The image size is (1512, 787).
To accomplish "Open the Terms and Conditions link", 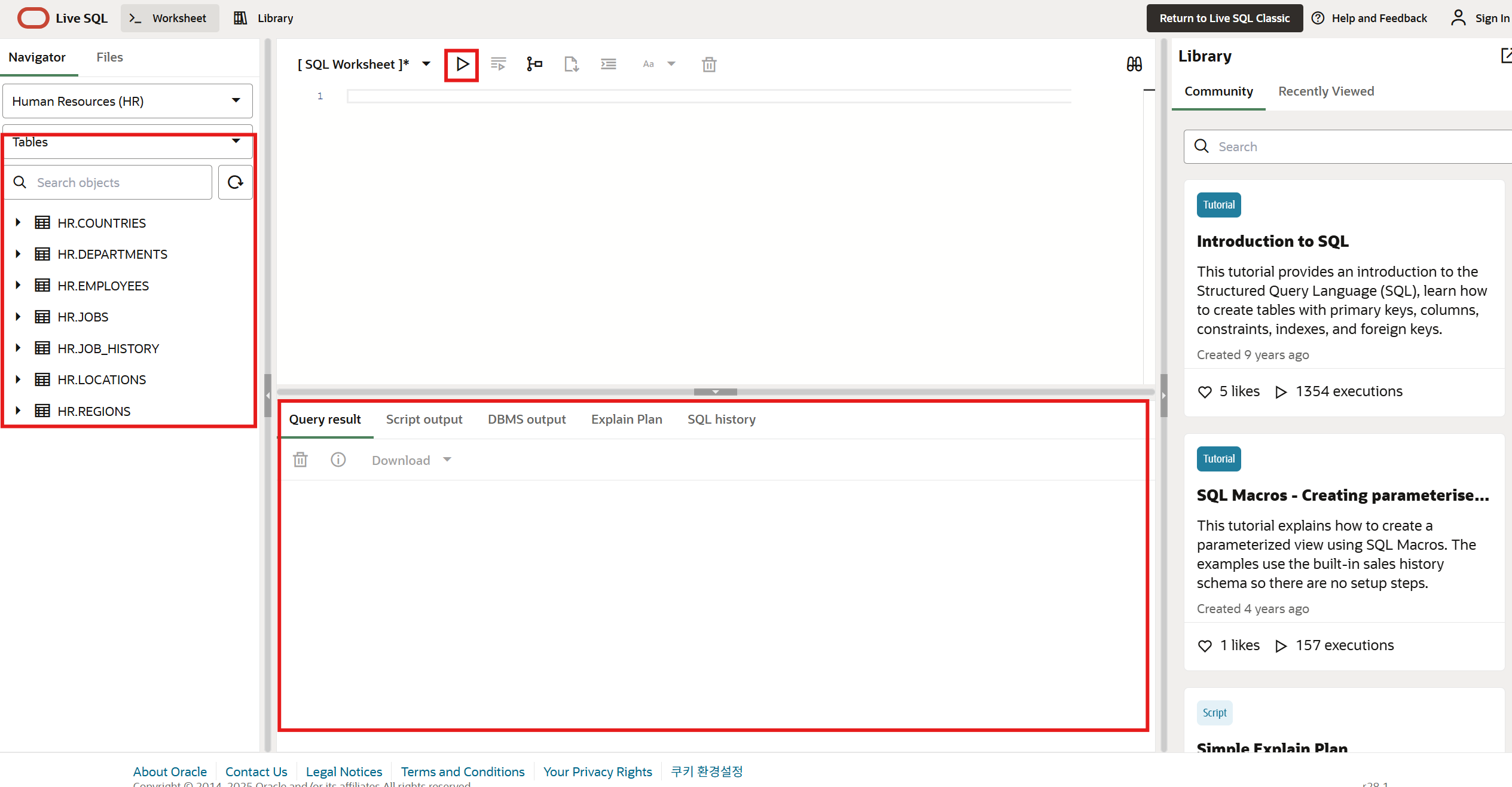I will pyautogui.click(x=462, y=771).
